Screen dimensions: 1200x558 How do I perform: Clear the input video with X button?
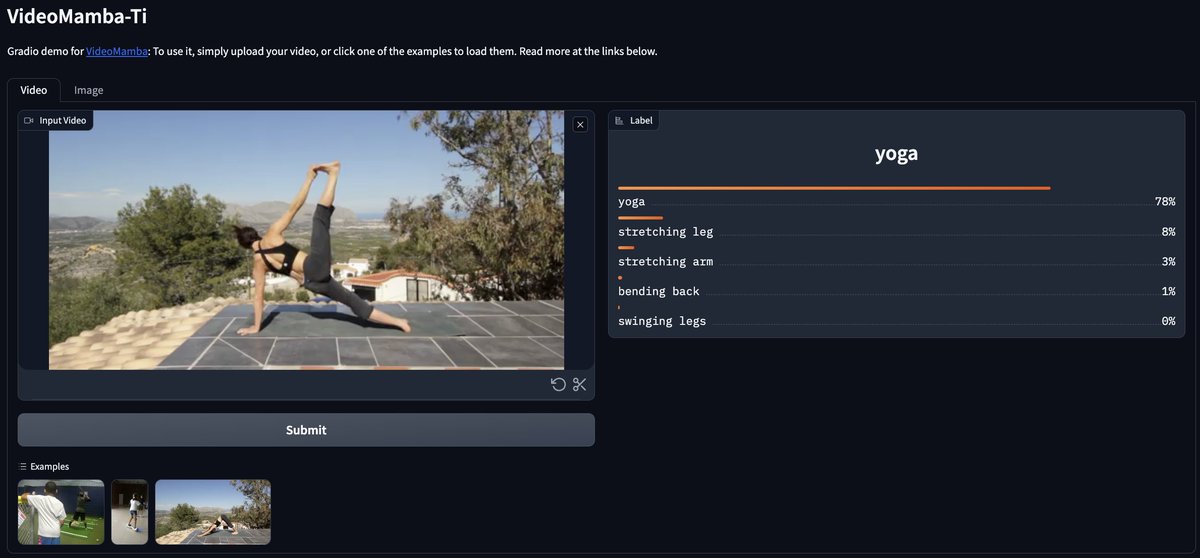(x=580, y=124)
